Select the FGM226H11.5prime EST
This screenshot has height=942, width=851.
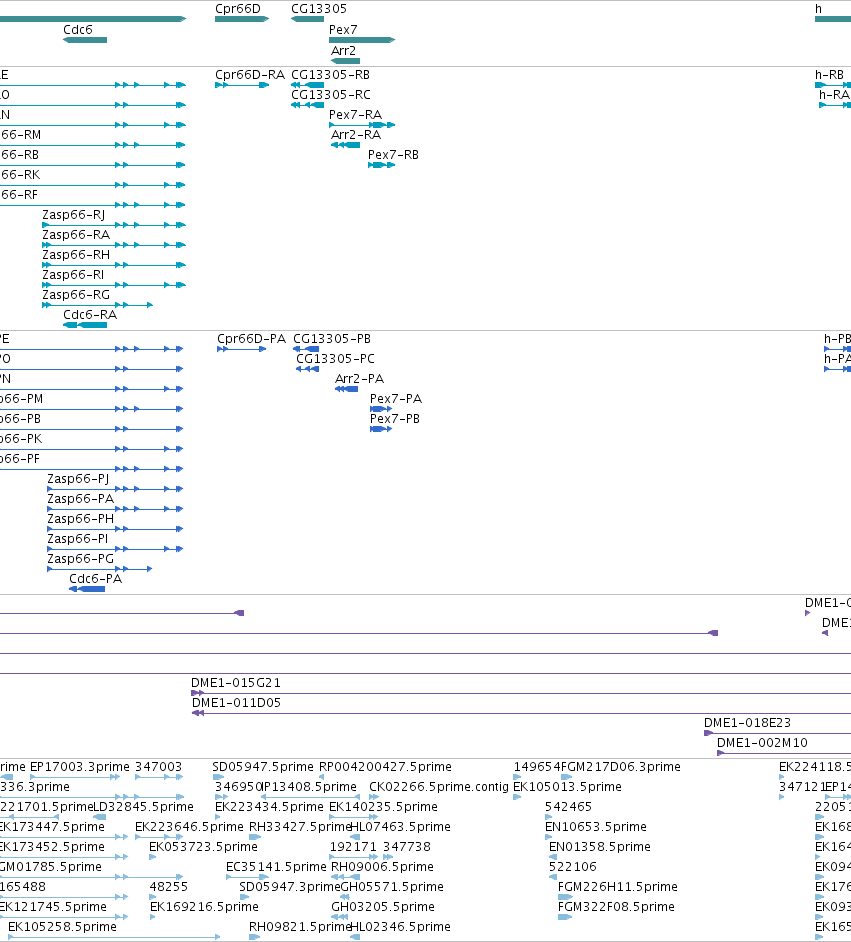click(x=565, y=897)
